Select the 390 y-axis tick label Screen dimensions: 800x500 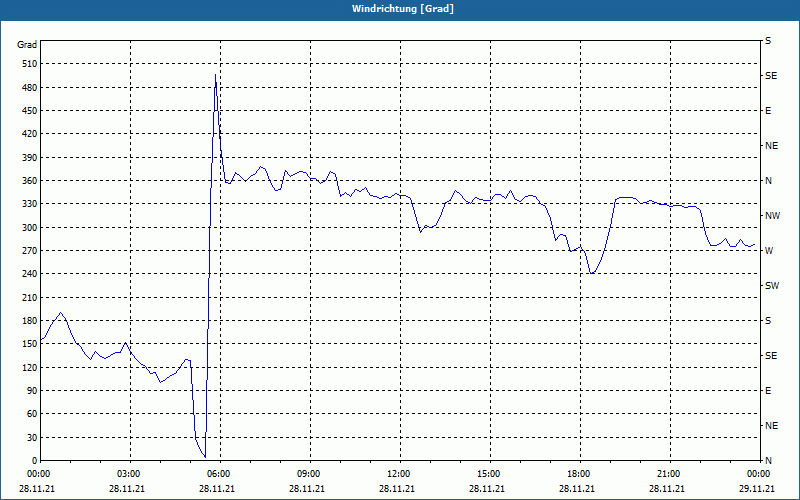pos(30,158)
